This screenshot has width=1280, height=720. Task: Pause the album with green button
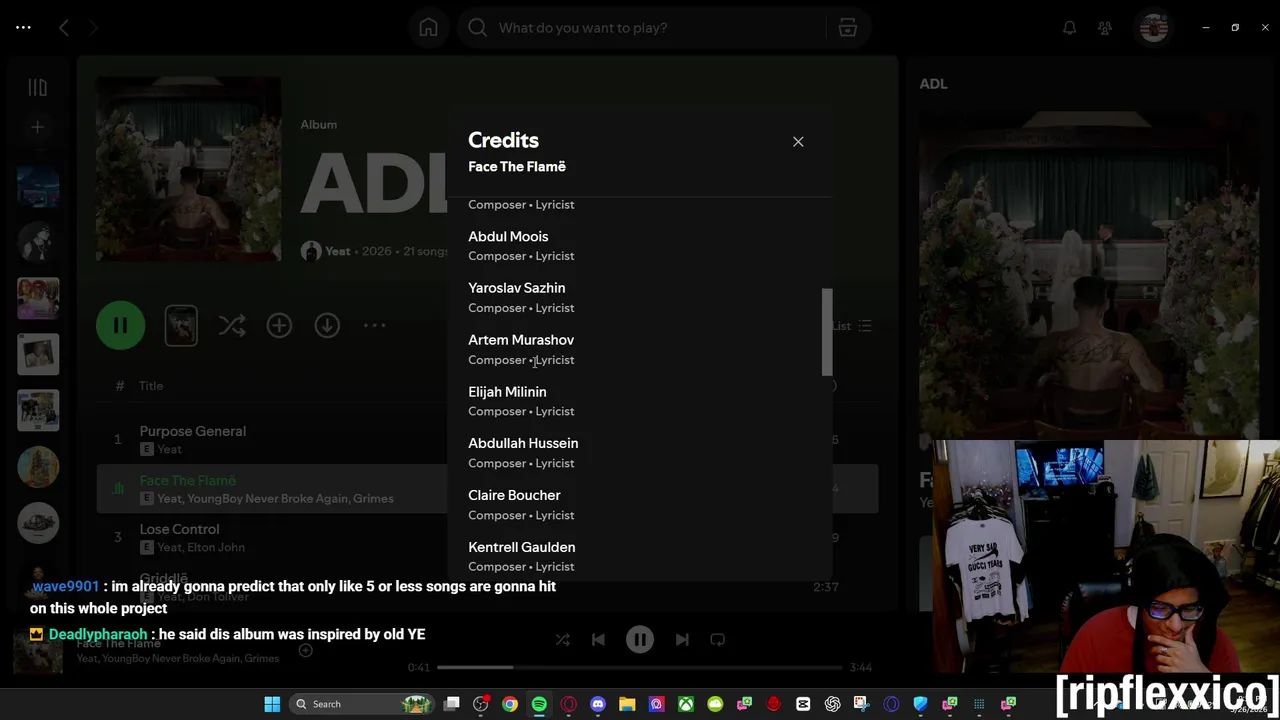(x=120, y=325)
